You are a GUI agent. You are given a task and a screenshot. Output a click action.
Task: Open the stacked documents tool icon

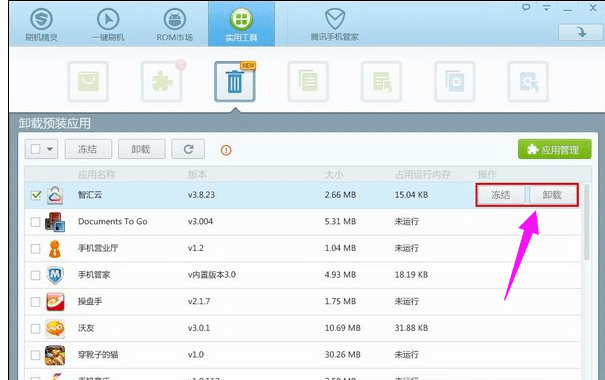tap(308, 81)
